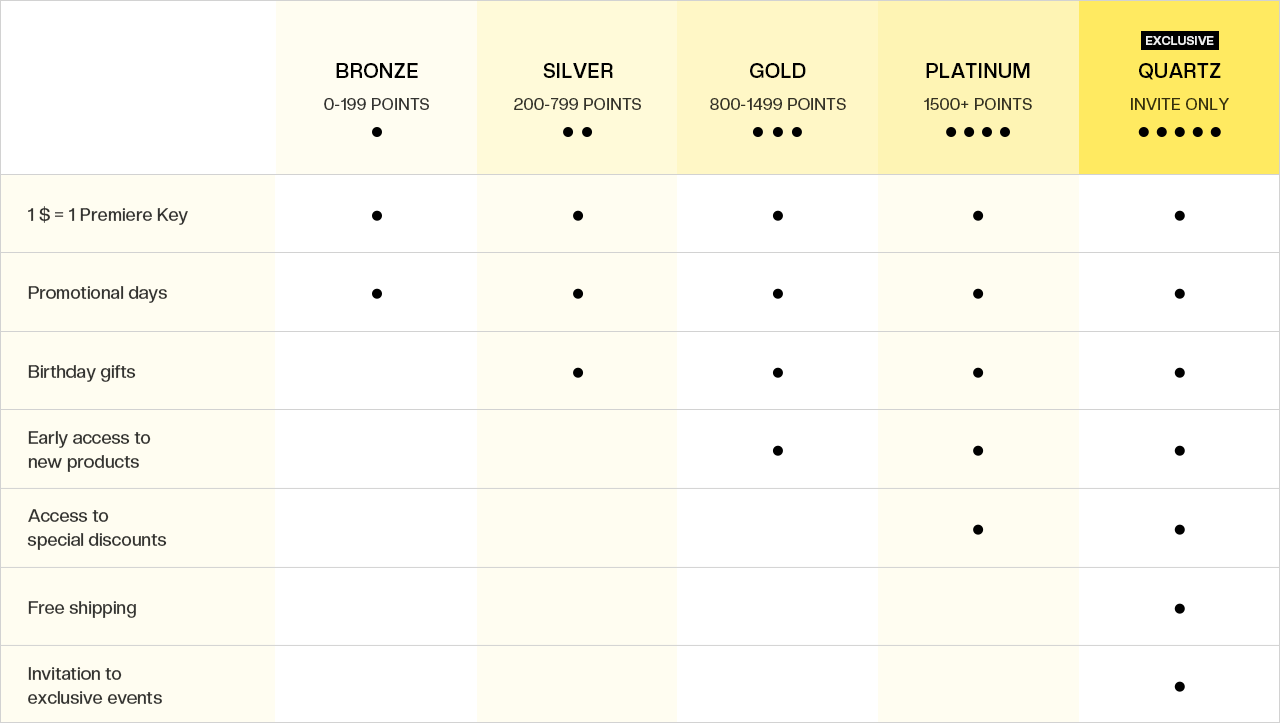Screen dimensions: 1280x723
Task: Click Quartz dot for Free shipping
Action: 1180,609
